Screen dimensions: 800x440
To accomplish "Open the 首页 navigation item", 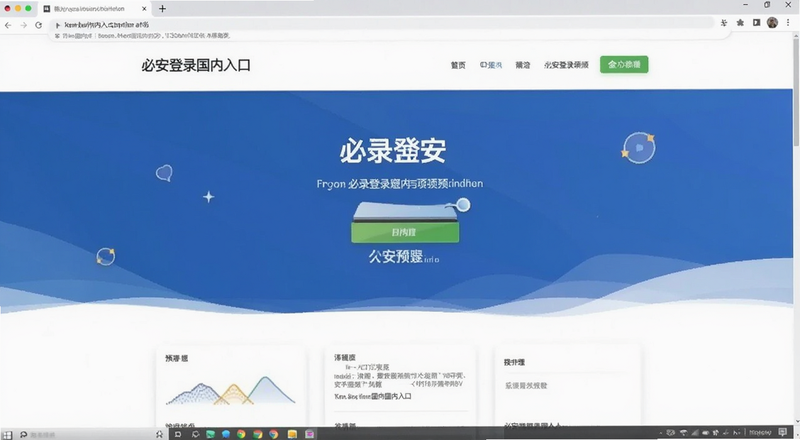I will point(458,65).
